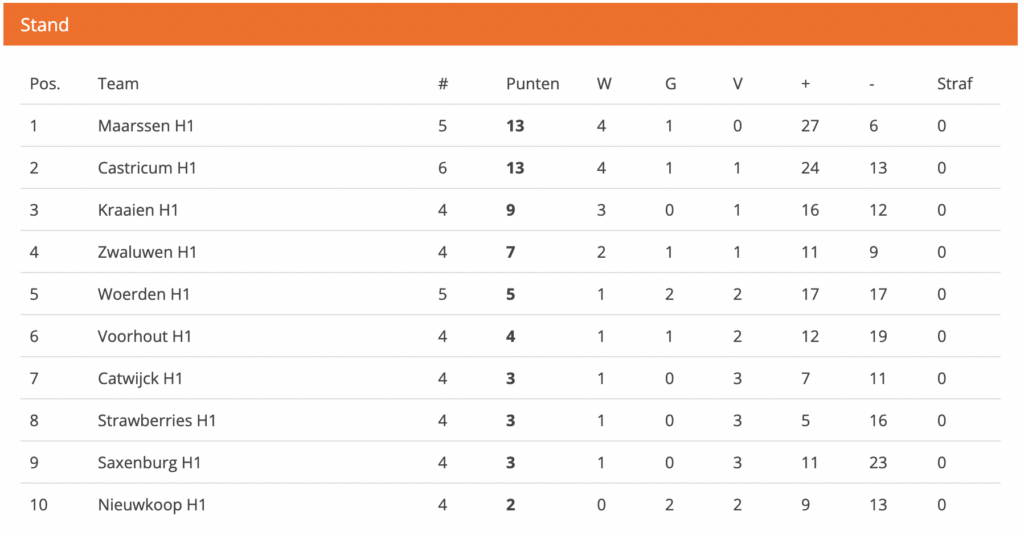Screen dimensions: 1024x536
Task: Select the Zwaluwen H1 row
Action: (510, 252)
